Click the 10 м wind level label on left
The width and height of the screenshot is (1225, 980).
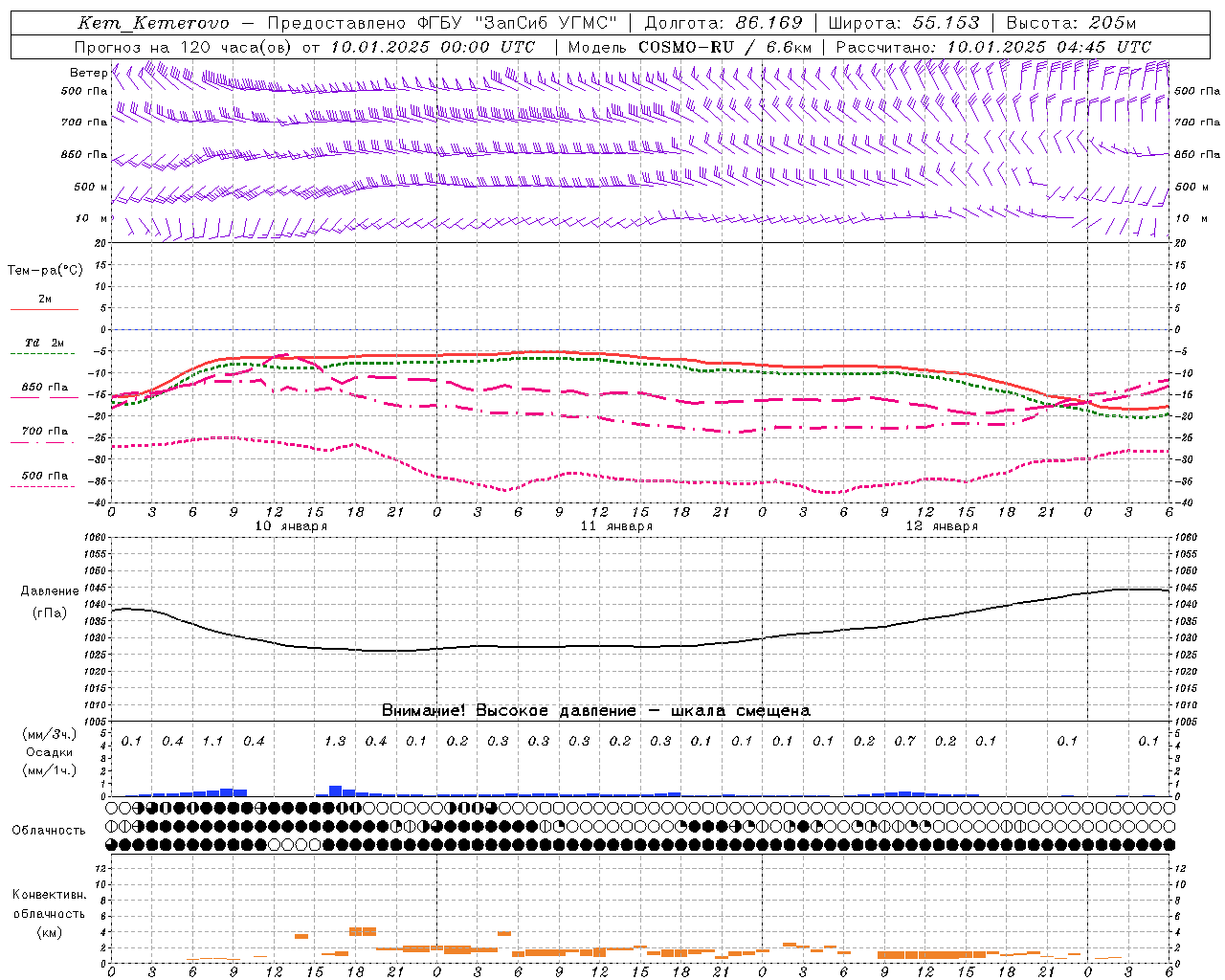pyautogui.click(x=92, y=218)
